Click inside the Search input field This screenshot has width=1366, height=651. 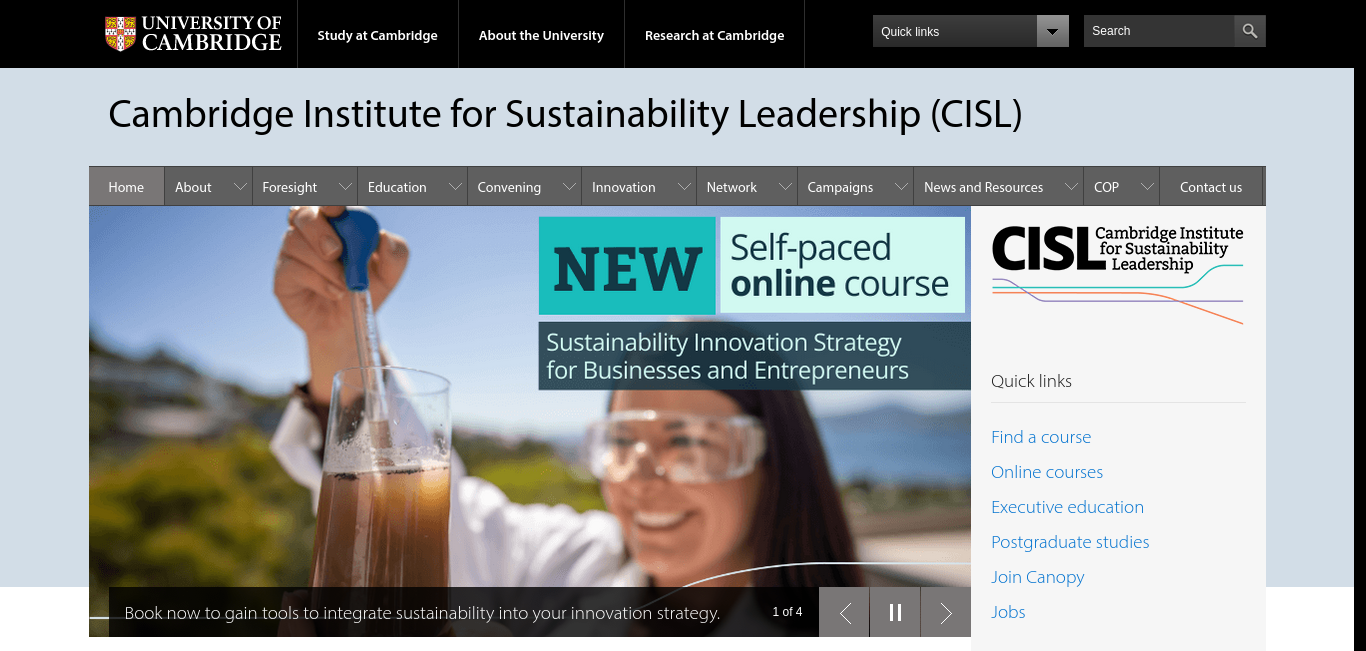(x=1159, y=31)
